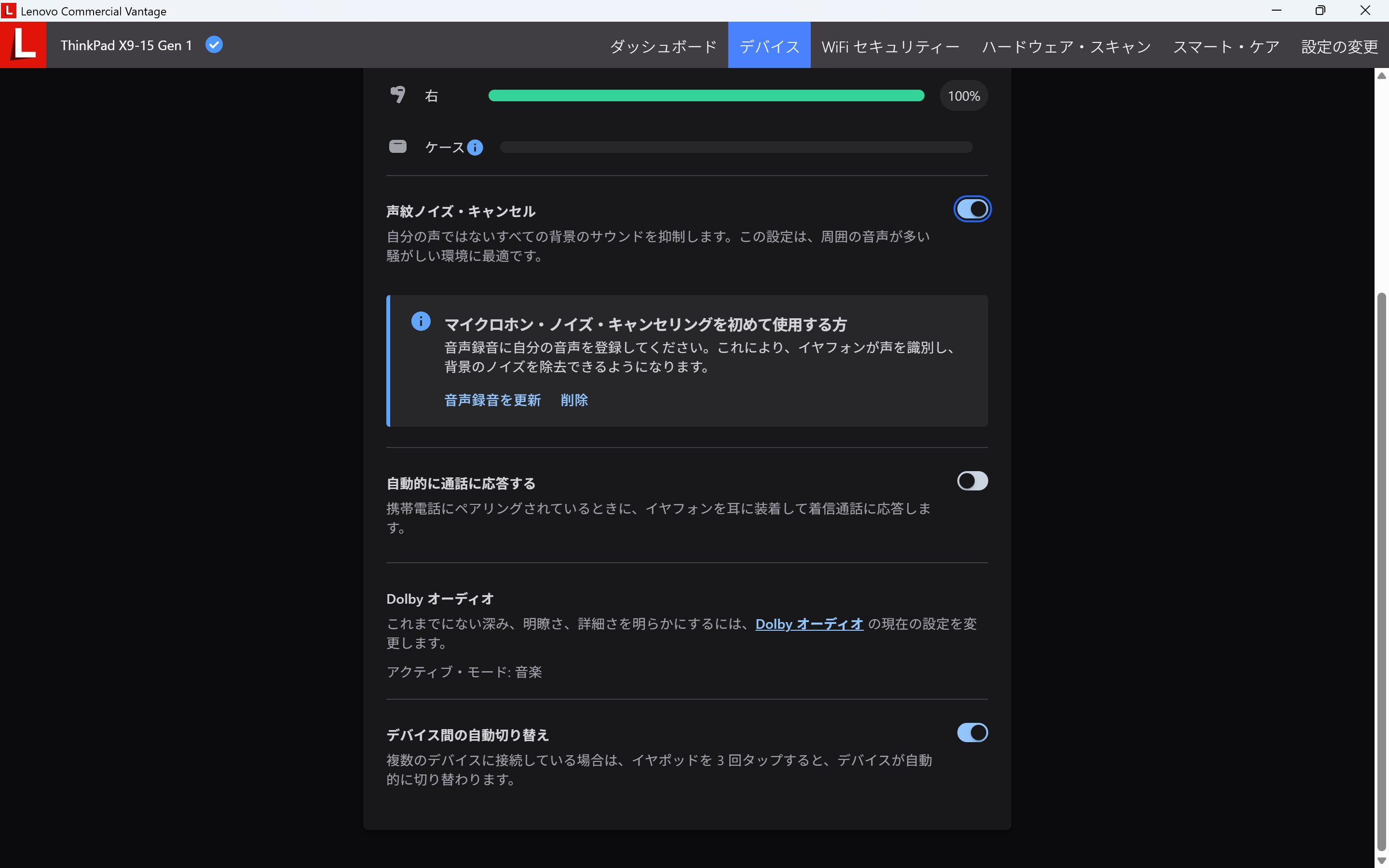This screenshot has width=1389, height=868.
Task: Click the Lenovo L logo in the header
Action: (x=23, y=45)
